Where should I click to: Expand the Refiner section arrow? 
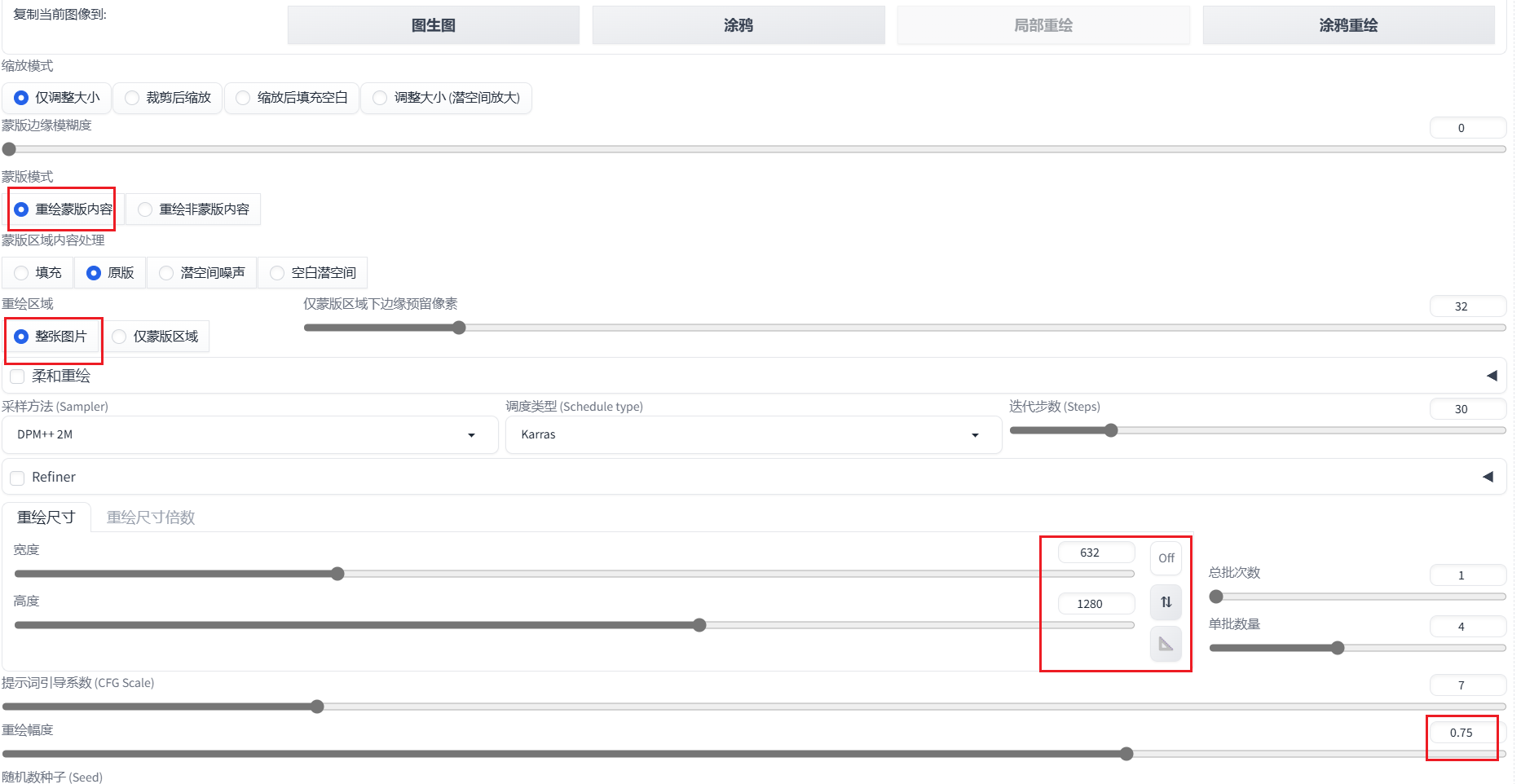pyautogui.click(x=1488, y=477)
